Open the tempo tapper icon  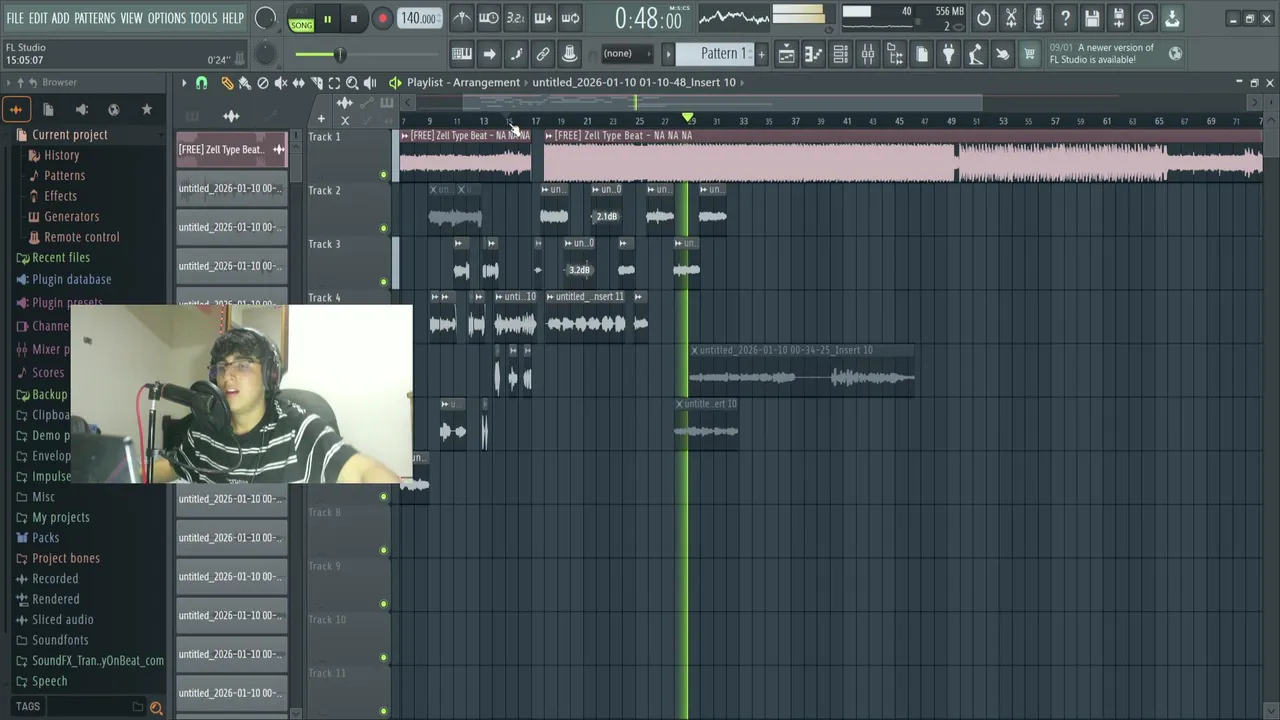coord(976,54)
